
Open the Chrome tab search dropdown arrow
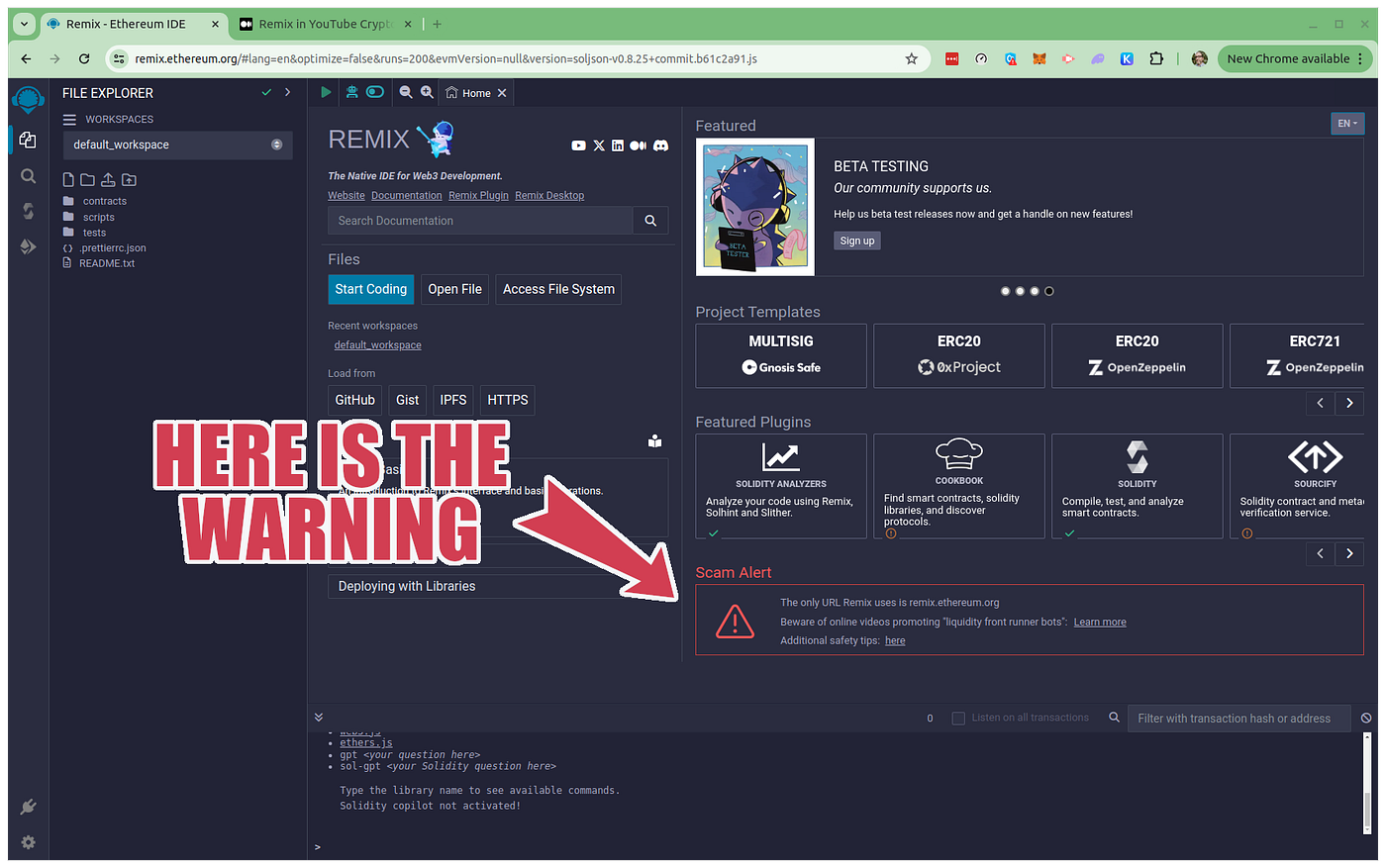click(24, 24)
